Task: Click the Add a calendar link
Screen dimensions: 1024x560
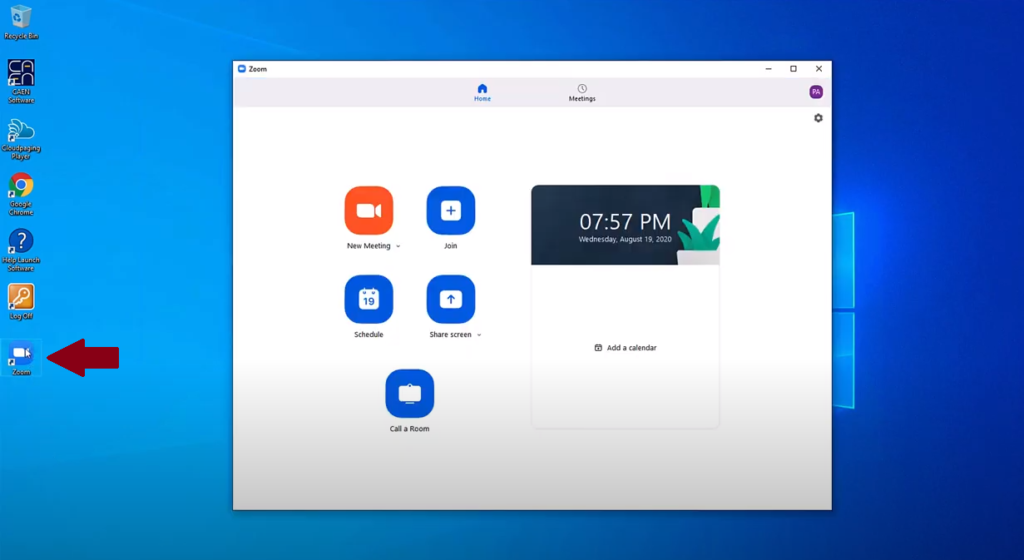Action: click(625, 348)
